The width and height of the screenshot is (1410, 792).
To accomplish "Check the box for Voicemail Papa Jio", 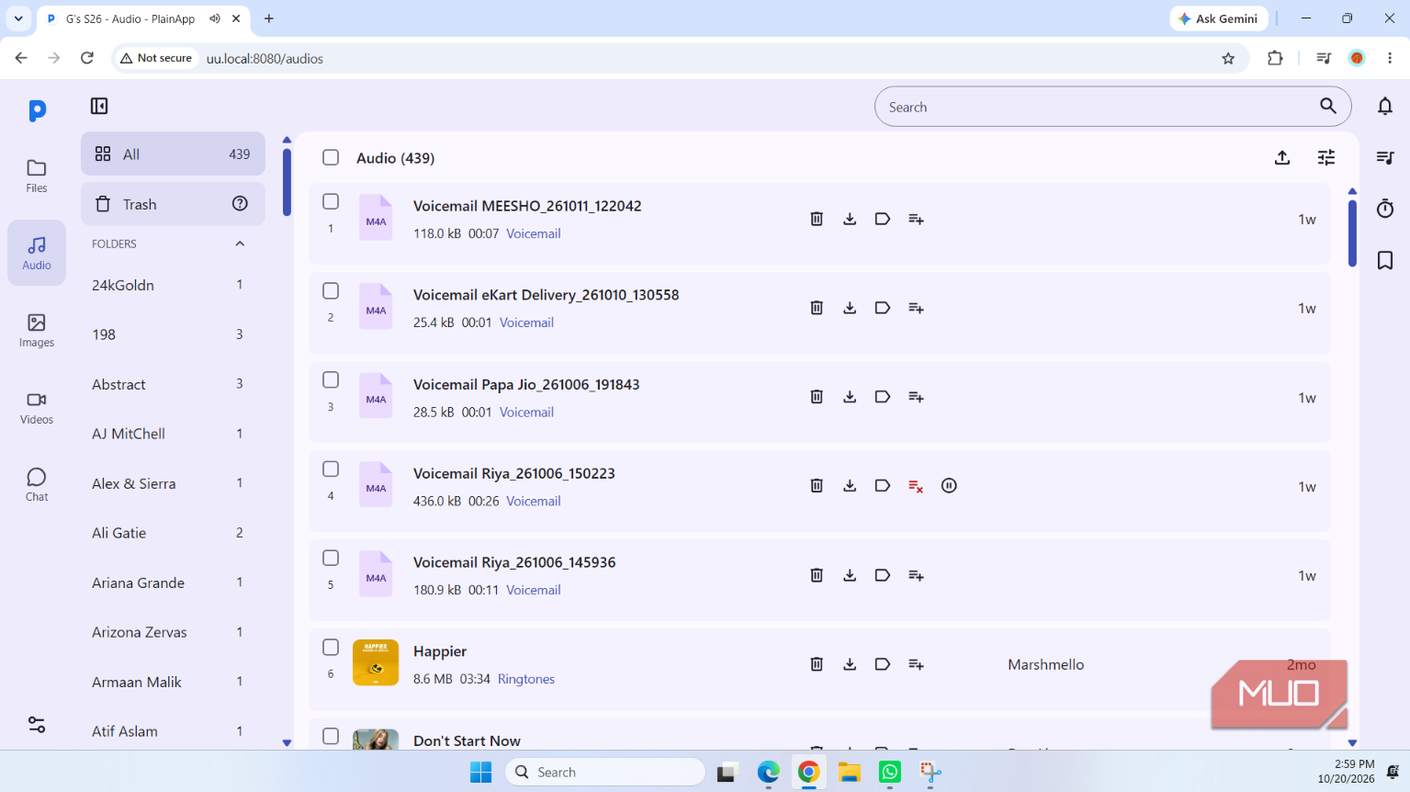I will [330, 380].
